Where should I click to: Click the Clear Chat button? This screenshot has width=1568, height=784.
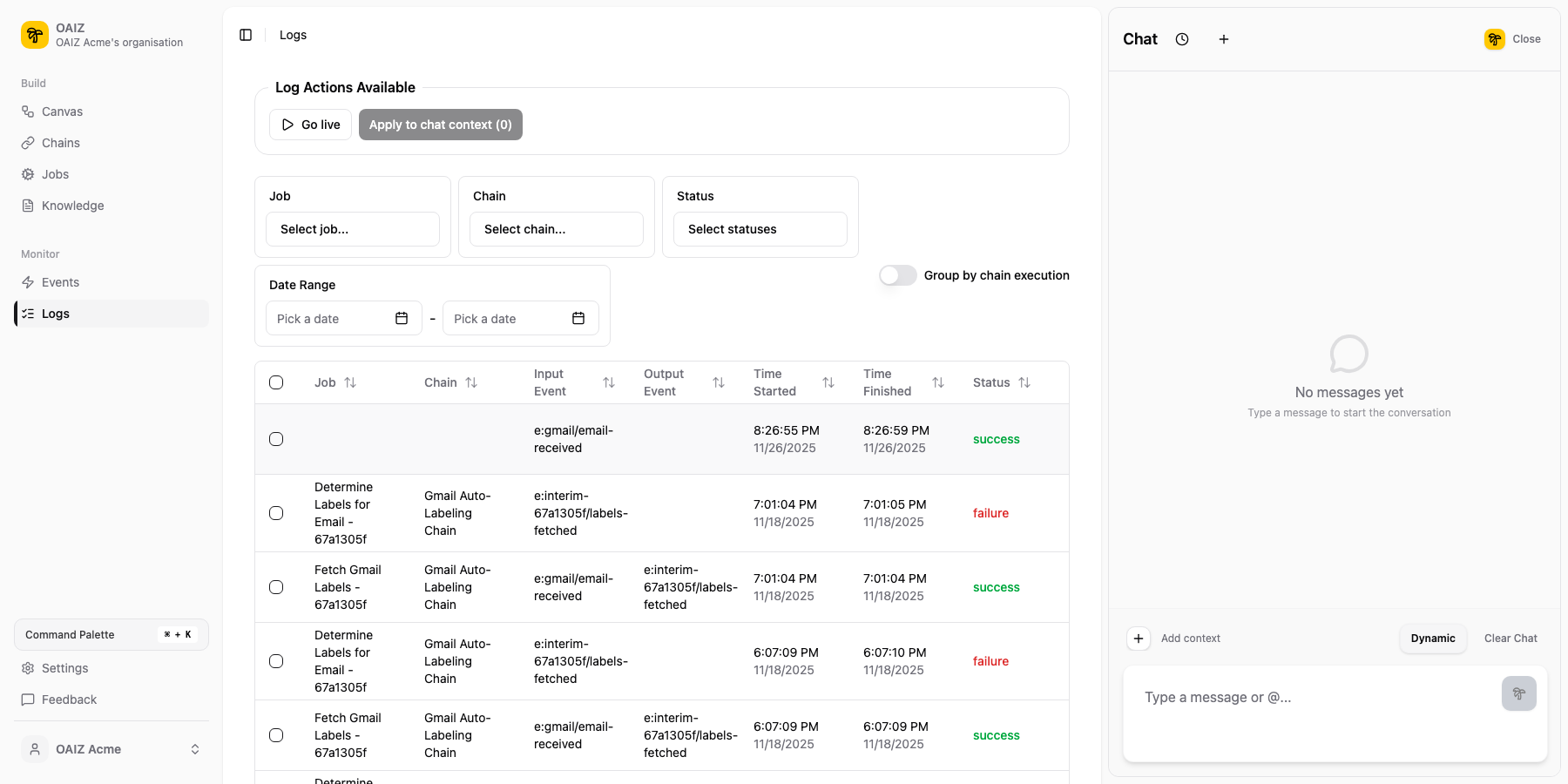[1511, 638]
